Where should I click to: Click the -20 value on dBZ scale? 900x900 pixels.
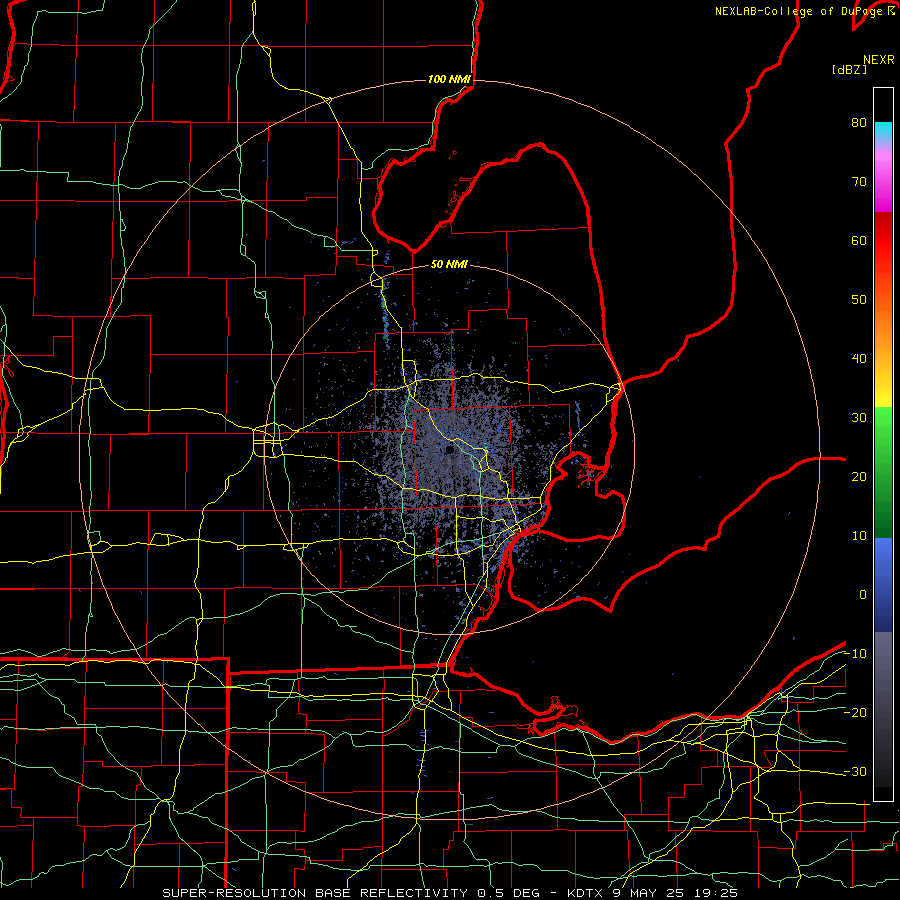click(x=855, y=712)
